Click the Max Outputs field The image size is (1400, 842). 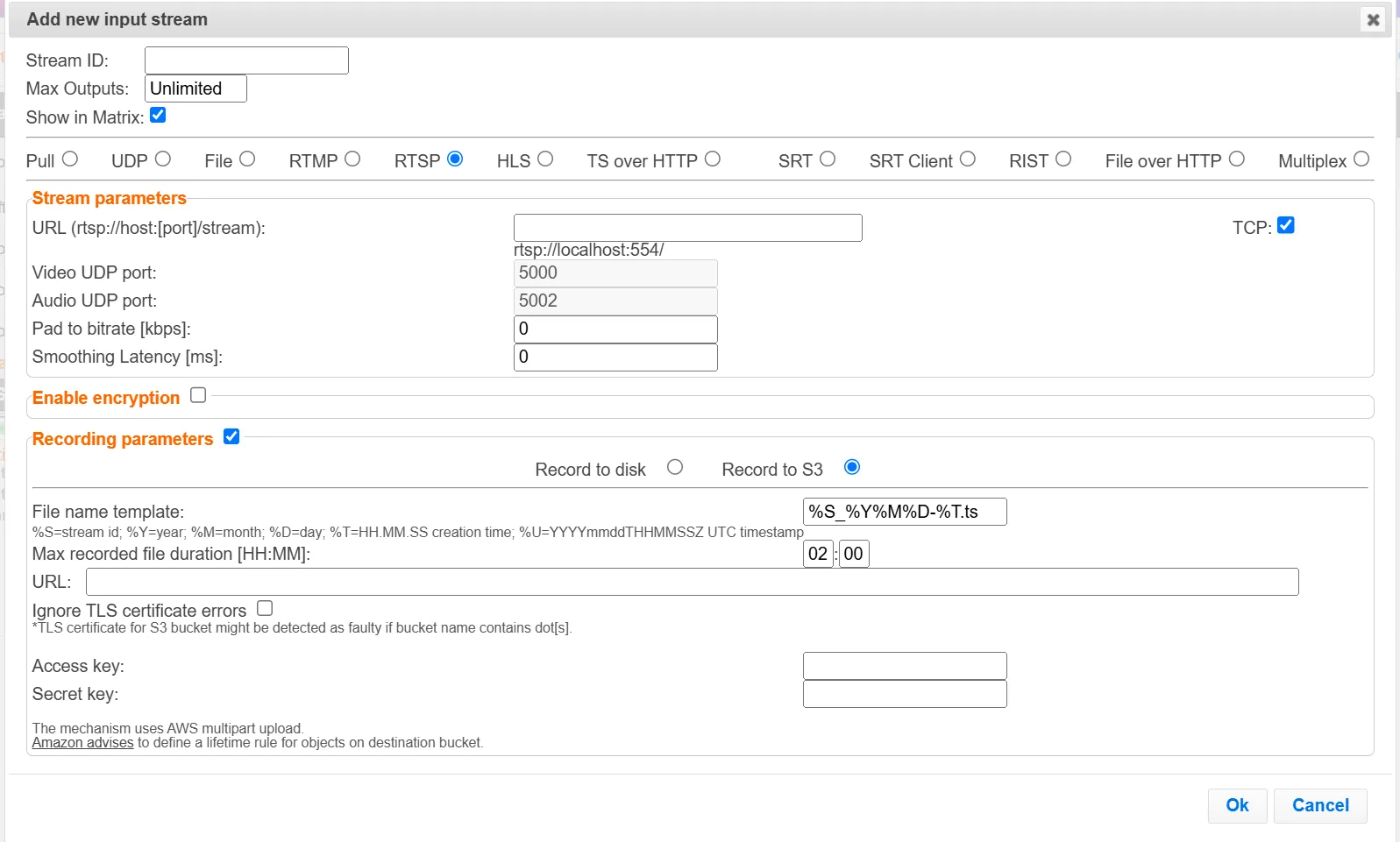coord(195,88)
